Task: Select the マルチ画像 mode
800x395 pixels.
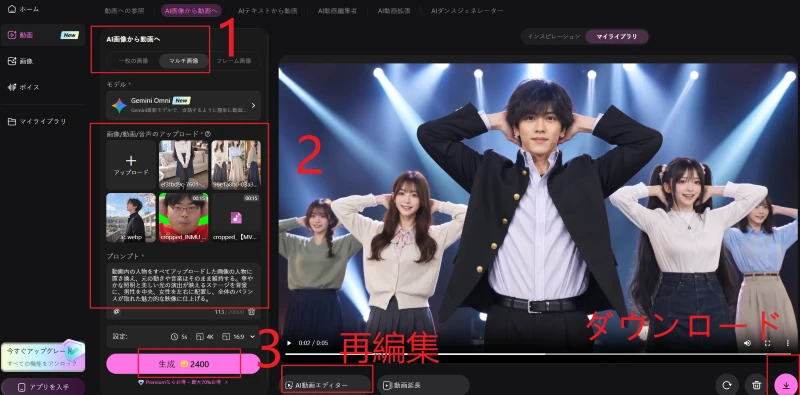Action: [x=183, y=61]
